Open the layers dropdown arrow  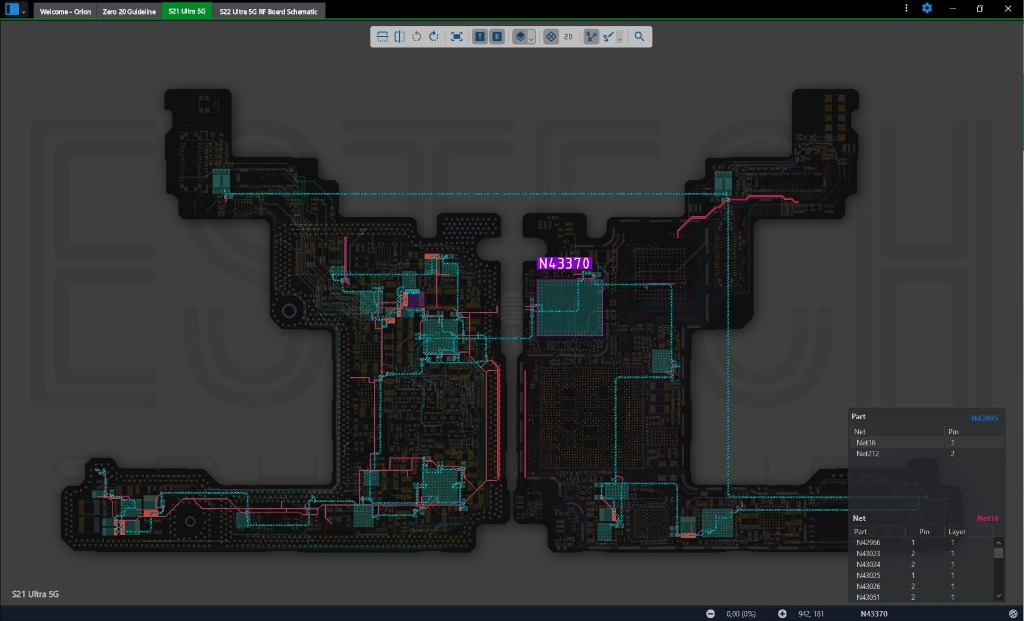[x=531, y=39]
